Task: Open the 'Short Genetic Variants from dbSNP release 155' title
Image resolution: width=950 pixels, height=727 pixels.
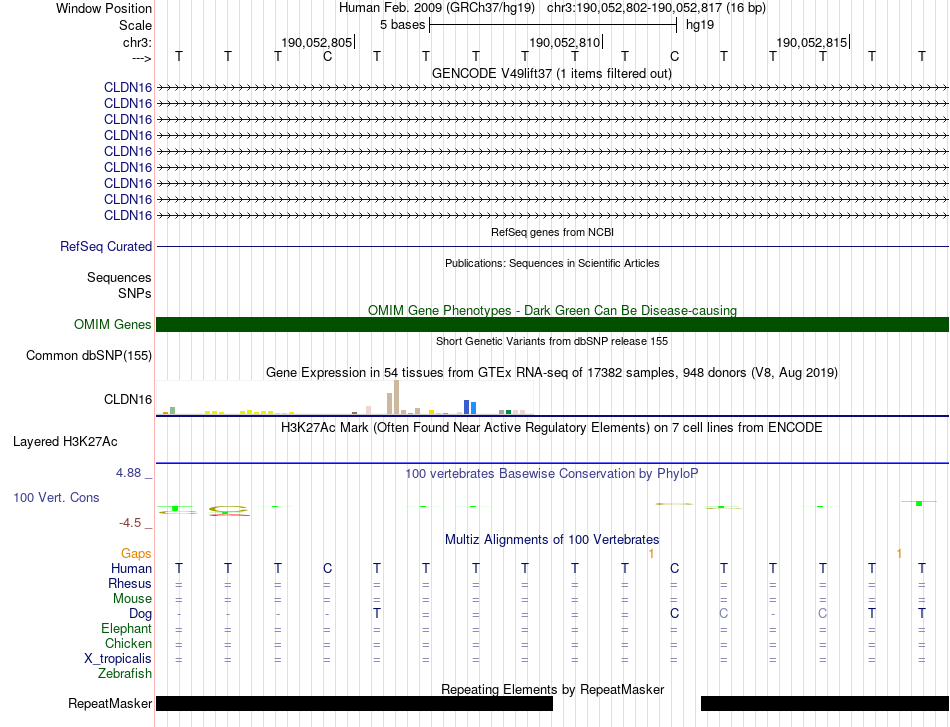Action: [552, 341]
